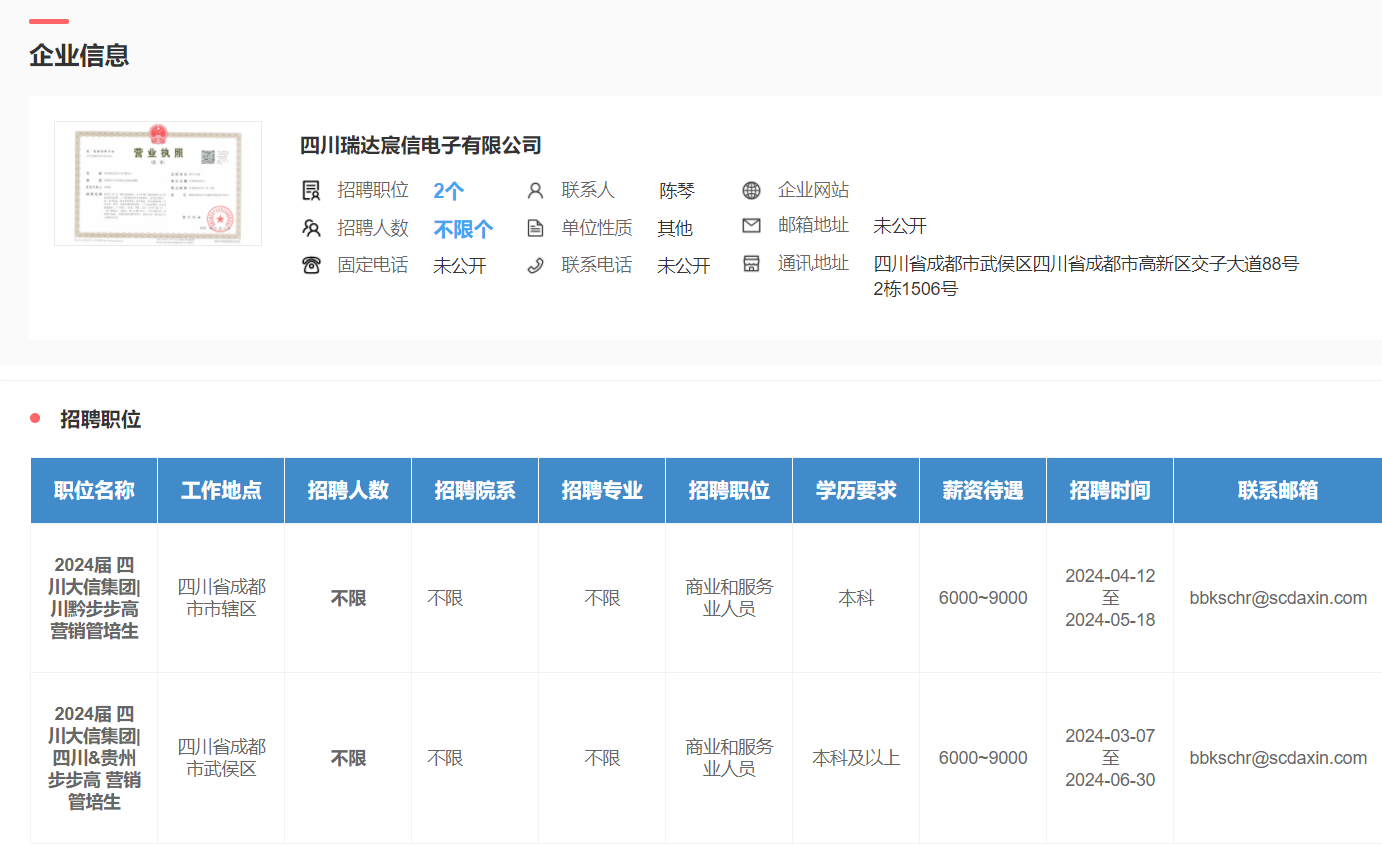Click the 招聘人数 column header
Screen dimensions: 1382x860
(x=348, y=490)
